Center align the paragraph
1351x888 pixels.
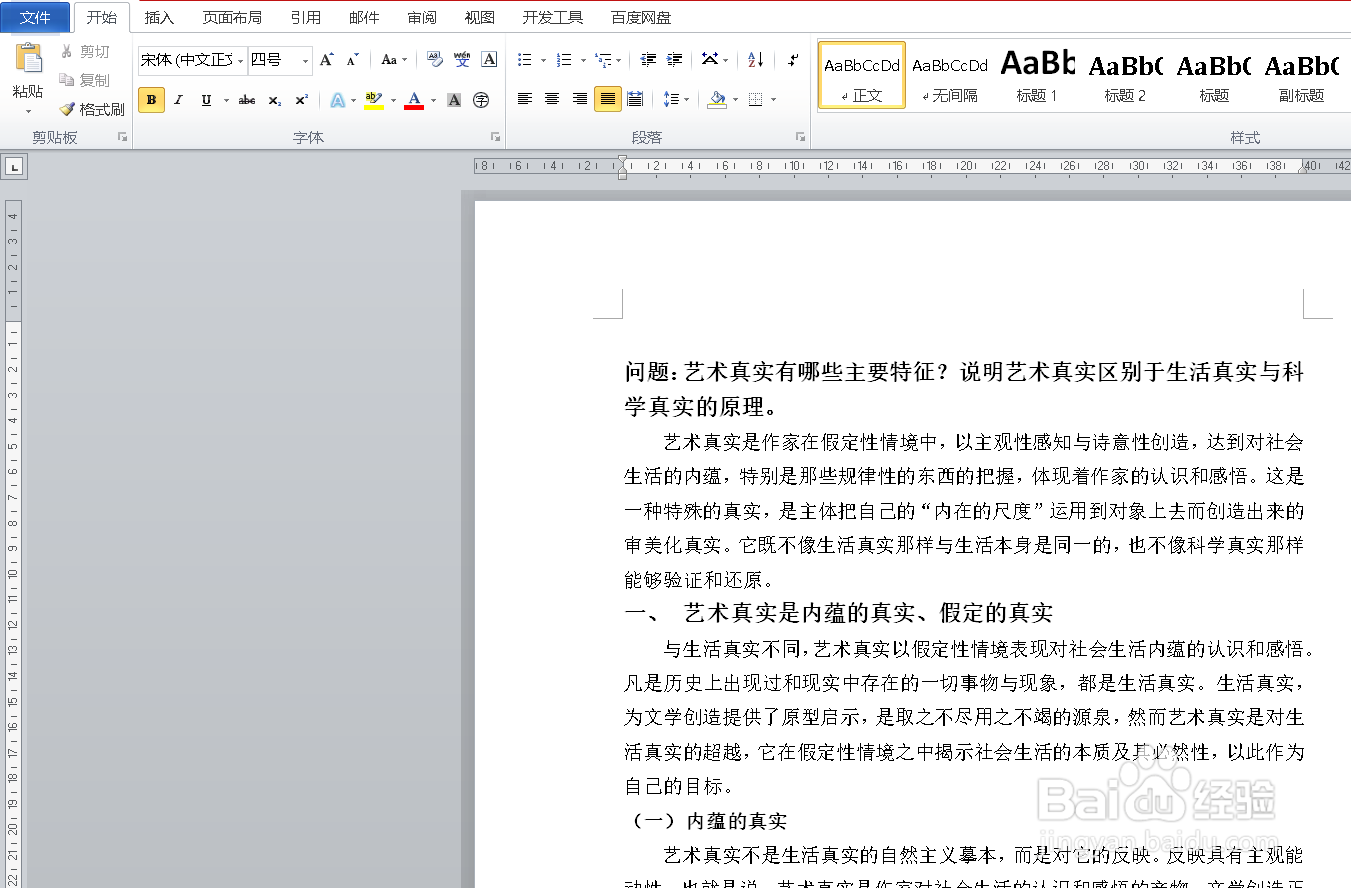tap(552, 97)
